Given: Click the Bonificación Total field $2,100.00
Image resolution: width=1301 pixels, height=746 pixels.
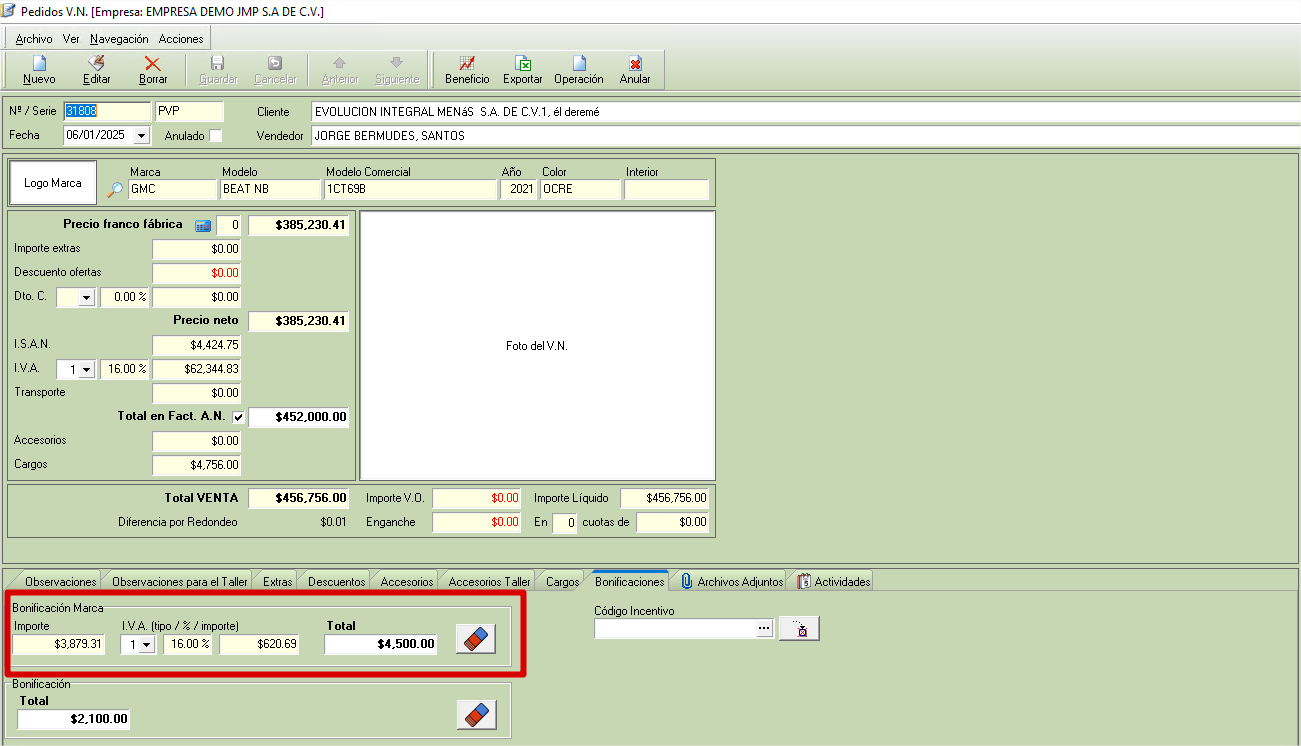Looking at the screenshot, I should (74, 719).
